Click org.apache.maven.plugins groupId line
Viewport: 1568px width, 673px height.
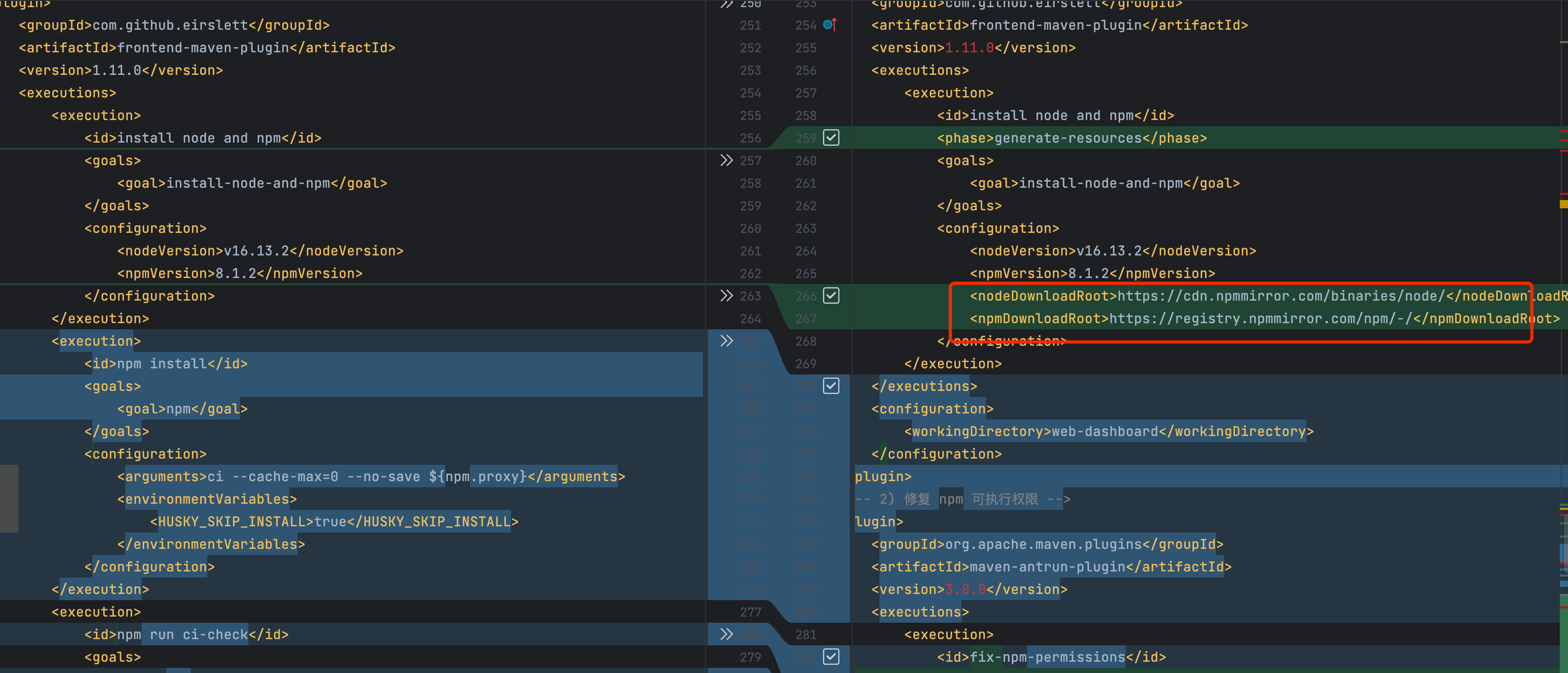coord(1047,544)
